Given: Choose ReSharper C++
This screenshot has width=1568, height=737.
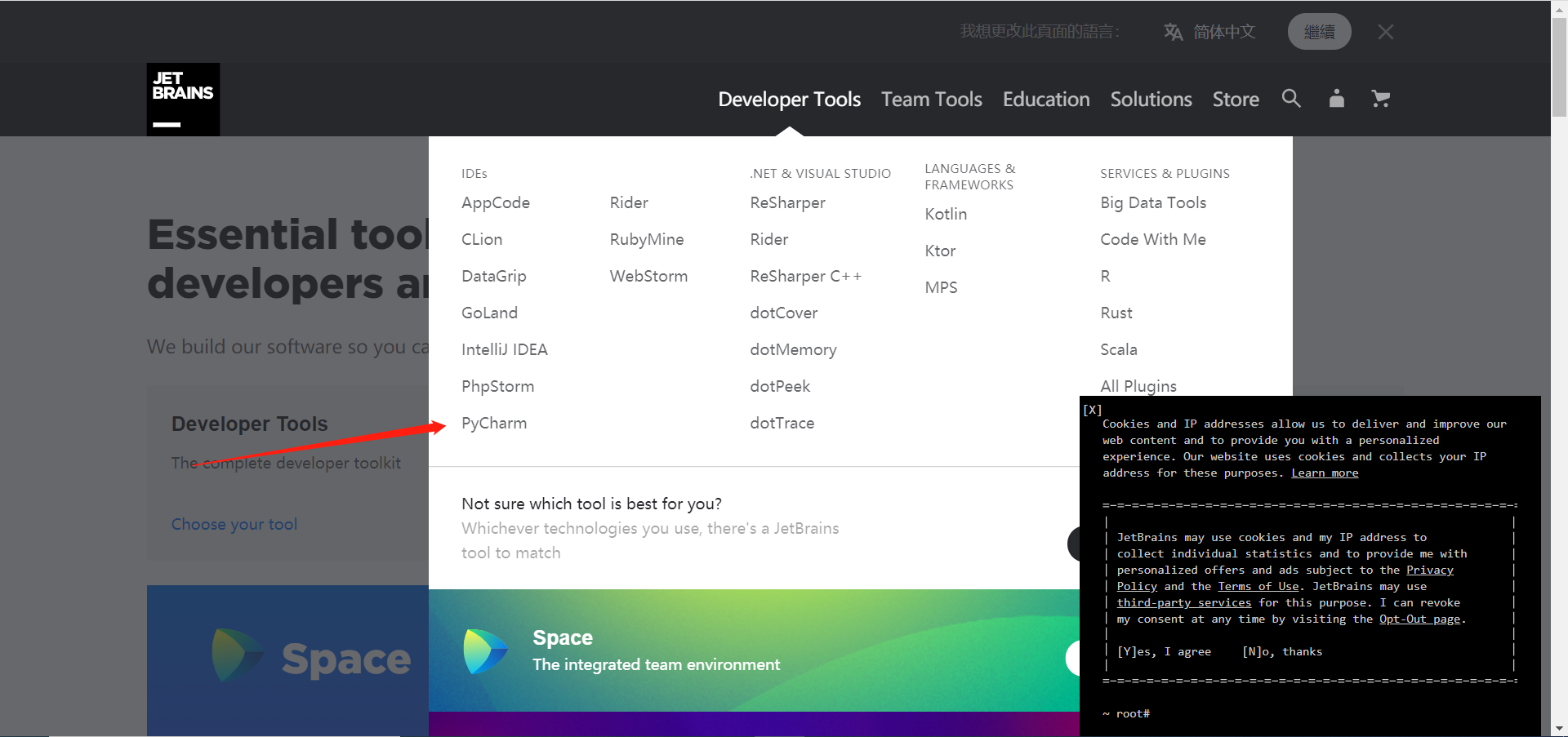Looking at the screenshot, I should 805,276.
